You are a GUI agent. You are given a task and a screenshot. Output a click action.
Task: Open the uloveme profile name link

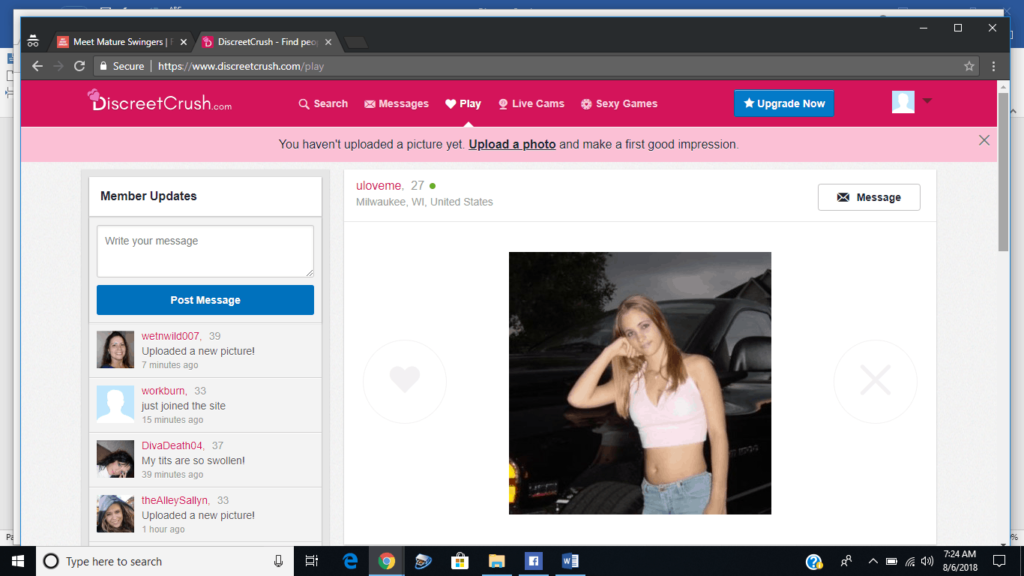click(x=379, y=185)
